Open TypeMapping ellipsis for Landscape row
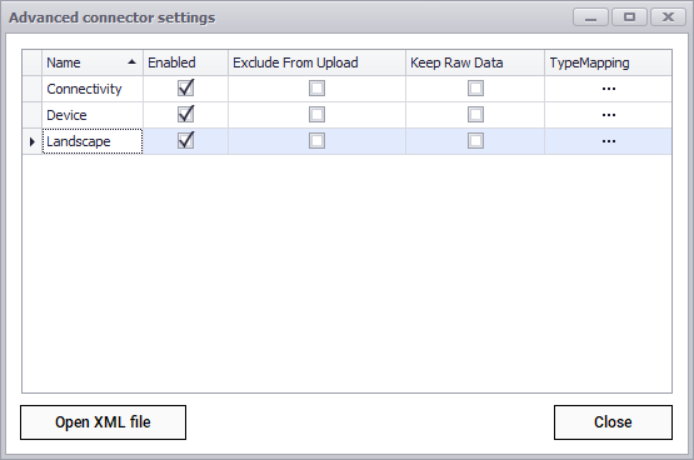694x460 pixels. [x=608, y=141]
